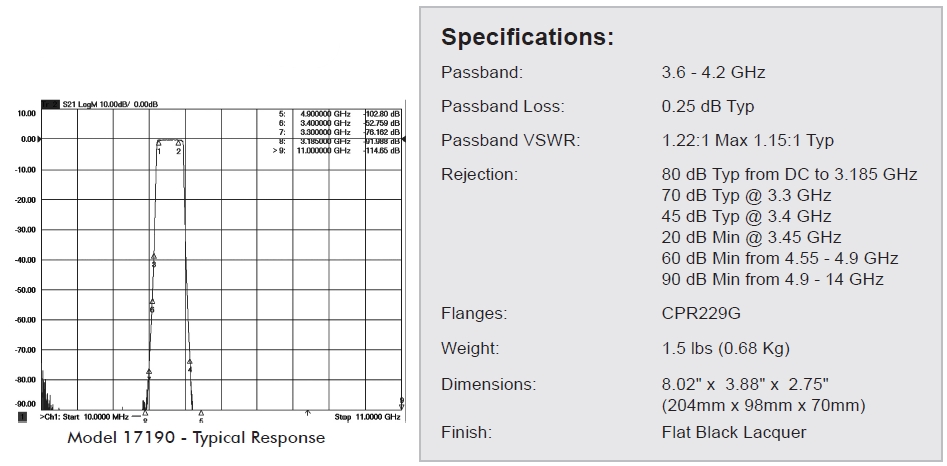Viewport: 947px width, 466px height.
Task: Click the Specifications heading
Action: [527, 39]
